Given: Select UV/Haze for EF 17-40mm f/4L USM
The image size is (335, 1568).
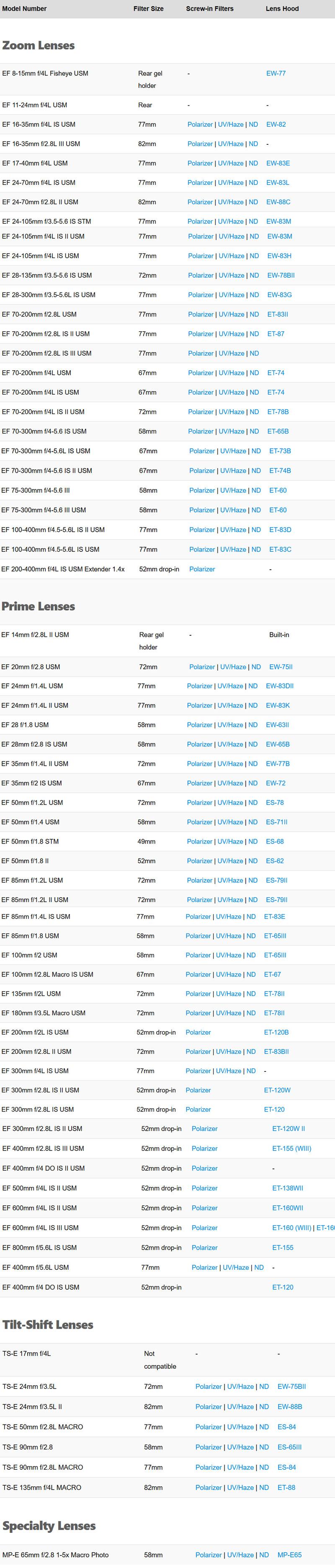Looking at the screenshot, I should tap(230, 164).
